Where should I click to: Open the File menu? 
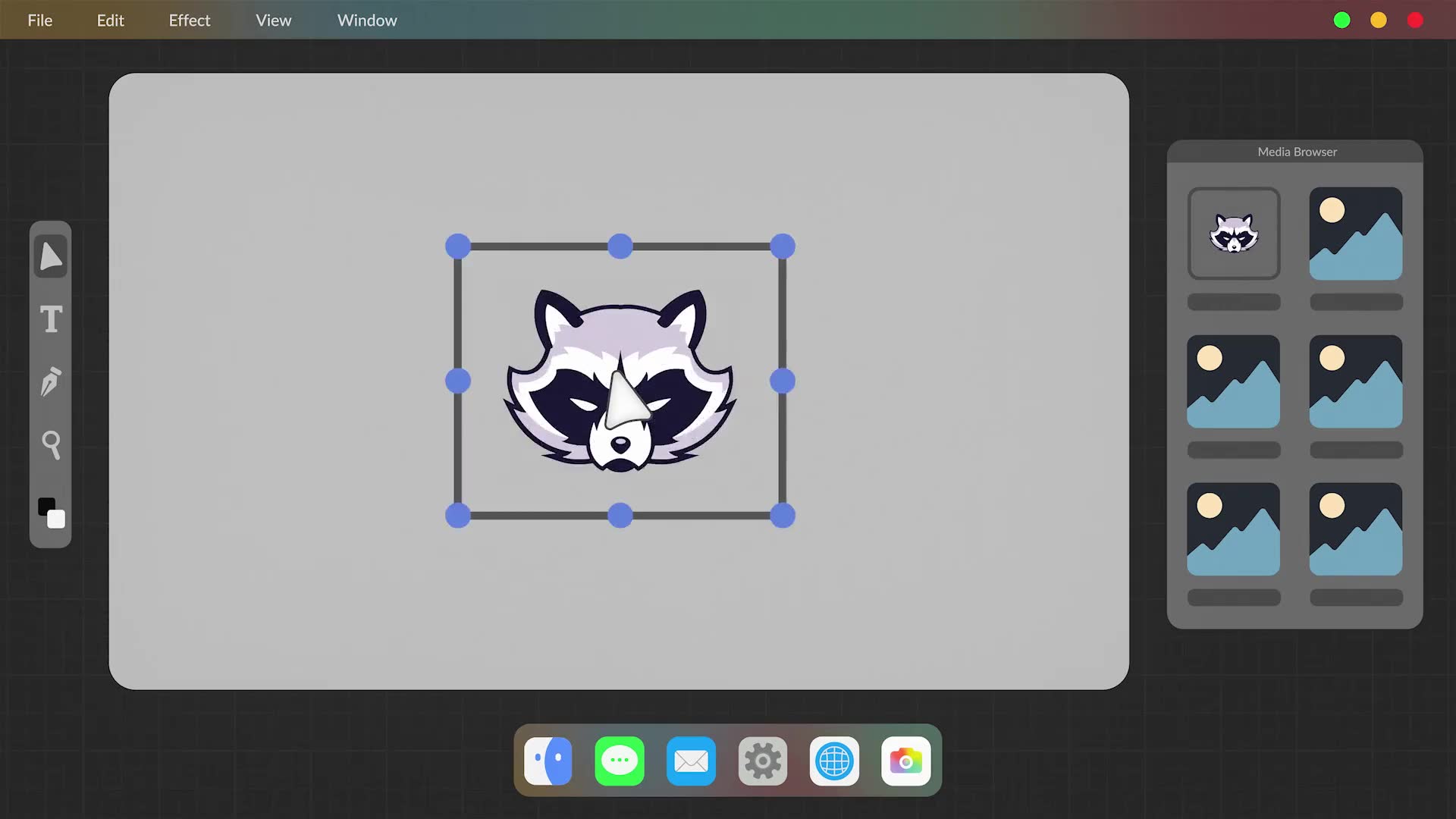(x=40, y=20)
